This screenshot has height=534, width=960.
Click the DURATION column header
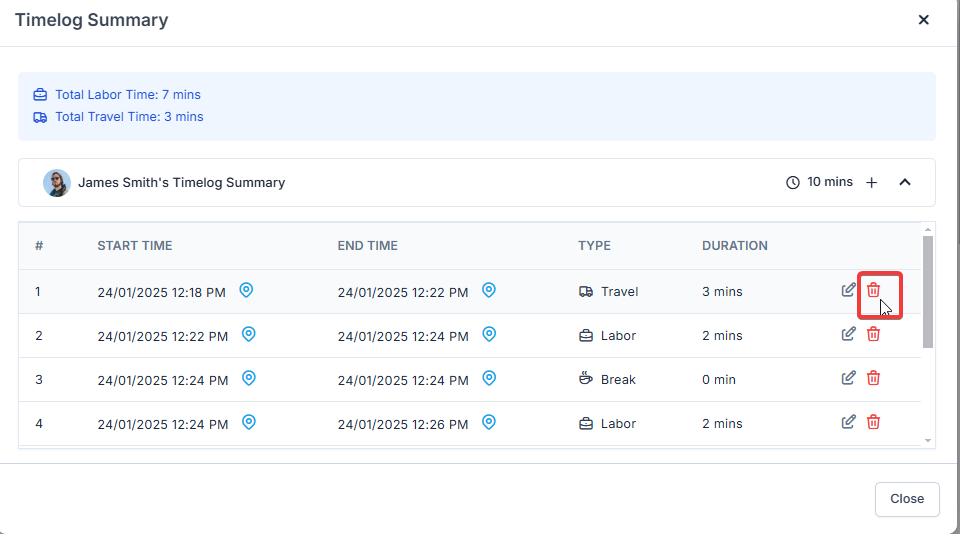coord(735,246)
